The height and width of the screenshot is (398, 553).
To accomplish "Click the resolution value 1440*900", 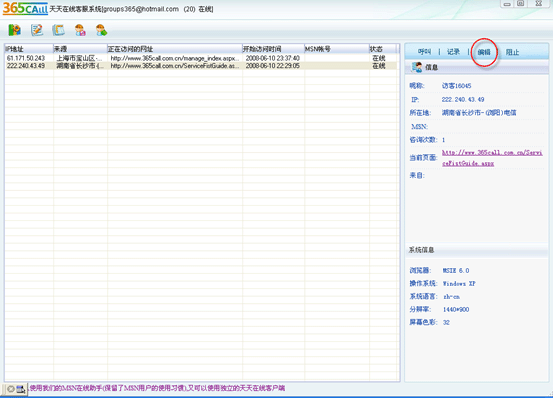I will tap(456, 310).
